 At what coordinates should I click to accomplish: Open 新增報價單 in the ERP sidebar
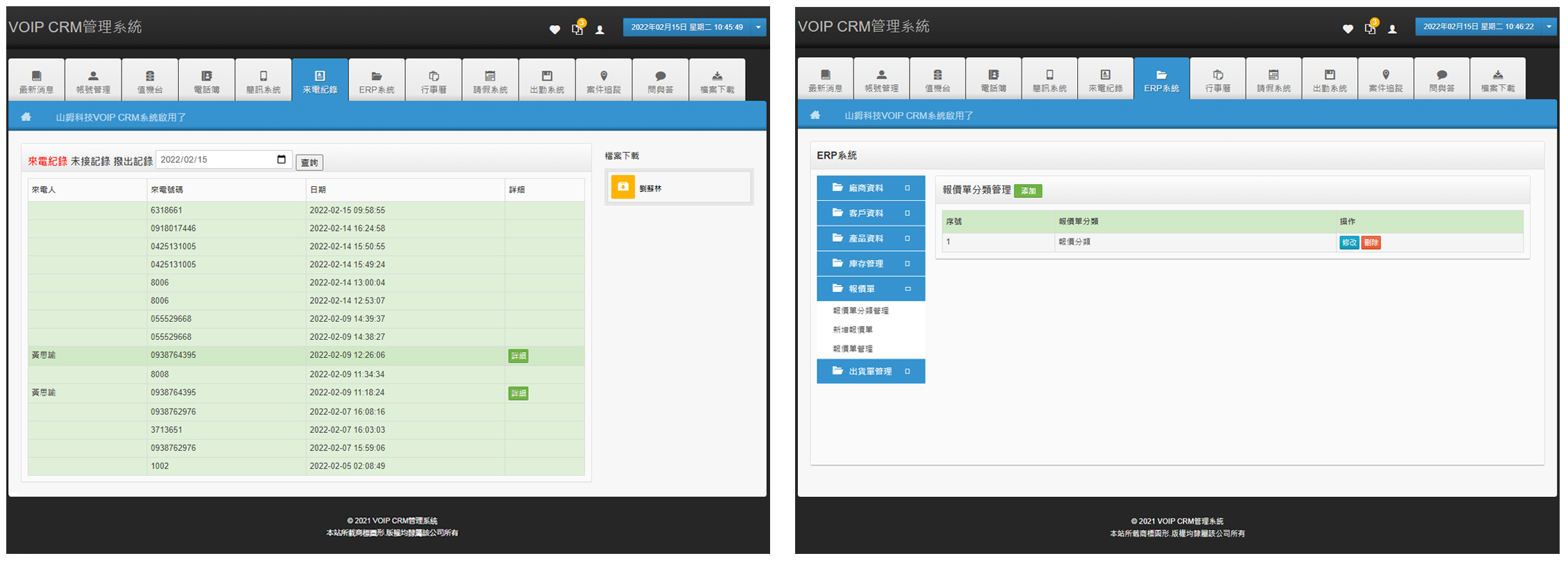point(853,329)
